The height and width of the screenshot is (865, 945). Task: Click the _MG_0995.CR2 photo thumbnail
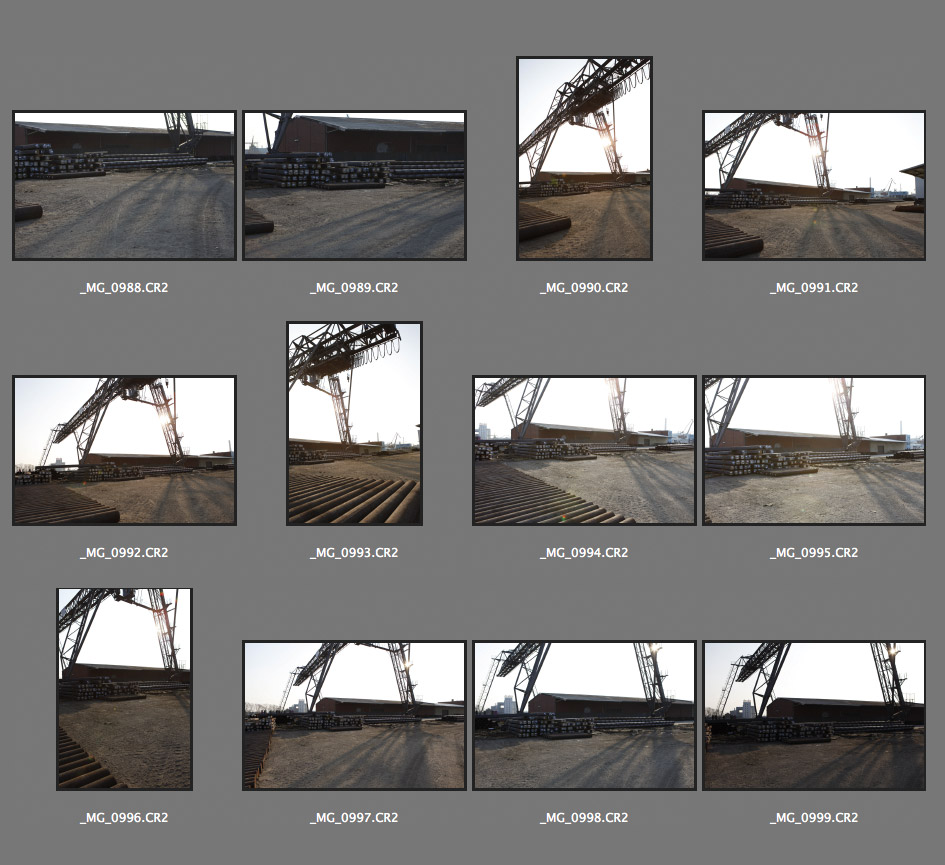coord(814,450)
